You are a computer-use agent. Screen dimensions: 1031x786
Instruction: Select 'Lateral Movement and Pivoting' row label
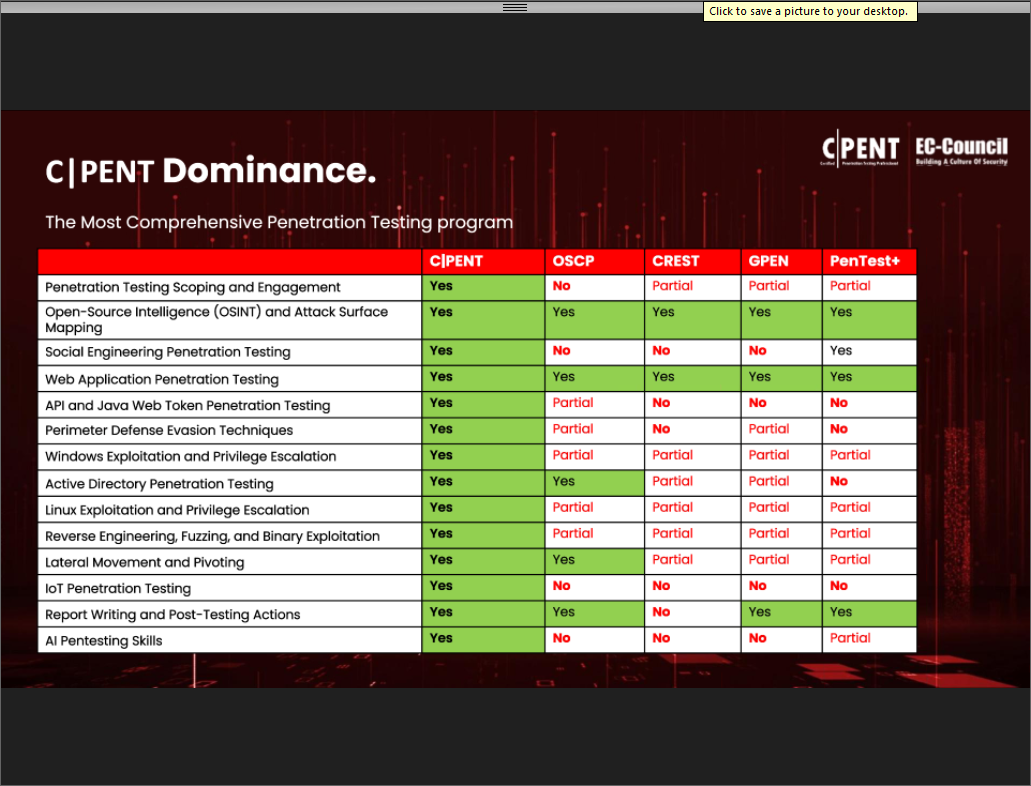(145, 562)
